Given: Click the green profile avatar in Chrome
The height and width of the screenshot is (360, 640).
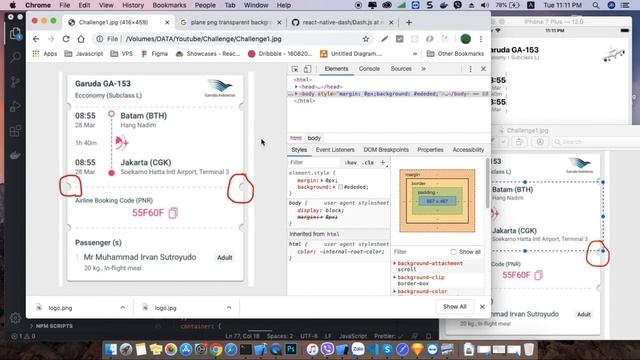Looking at the screenshot, I should click(465, 39).
